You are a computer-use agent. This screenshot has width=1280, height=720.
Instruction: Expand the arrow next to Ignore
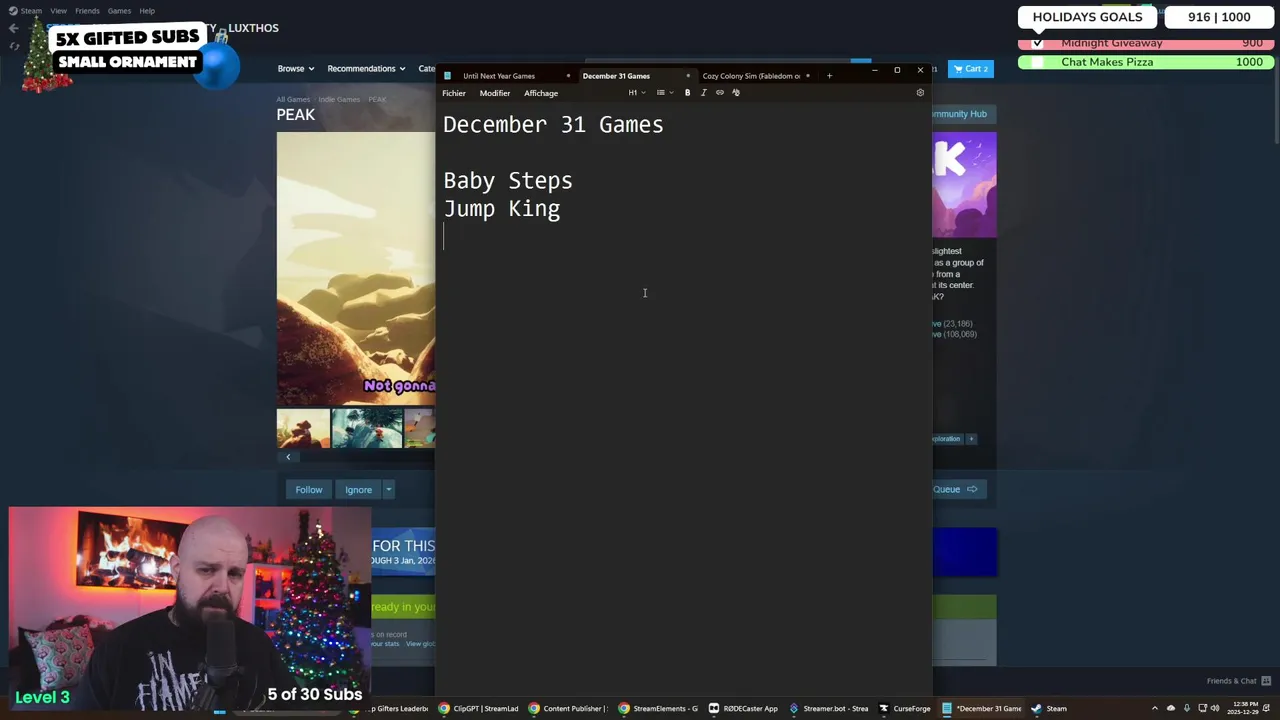388,490
